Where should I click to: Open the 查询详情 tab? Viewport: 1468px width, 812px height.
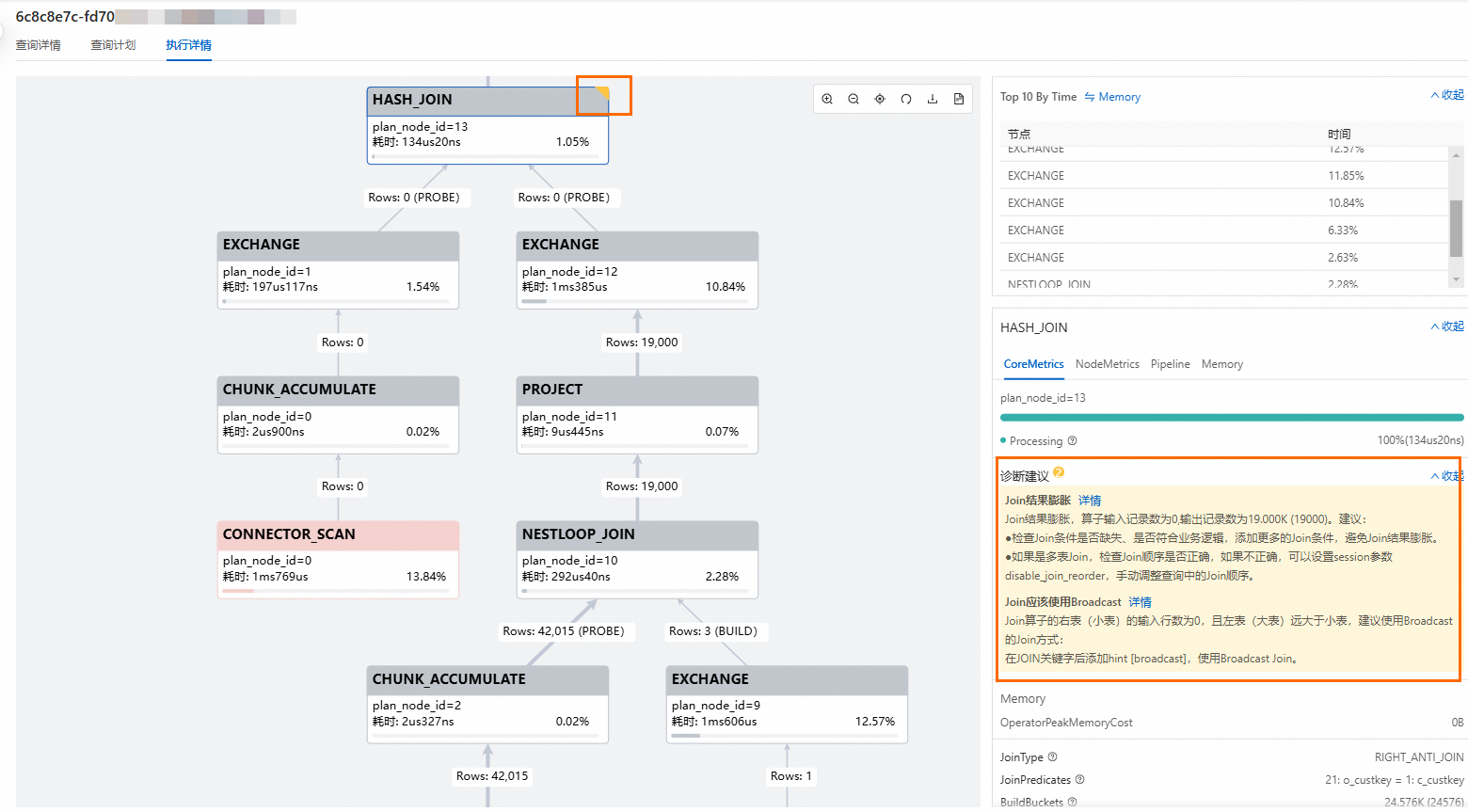tap(39, 45)
